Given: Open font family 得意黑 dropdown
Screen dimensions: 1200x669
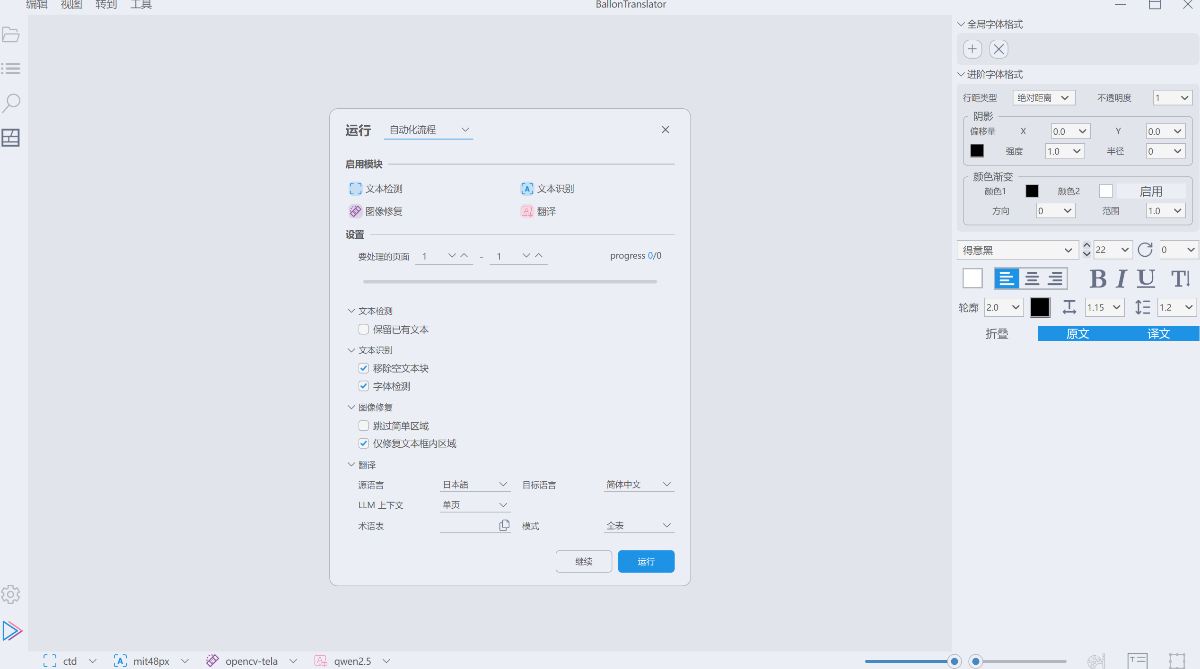Looking at the screenshot, I should coord(1017,249).
